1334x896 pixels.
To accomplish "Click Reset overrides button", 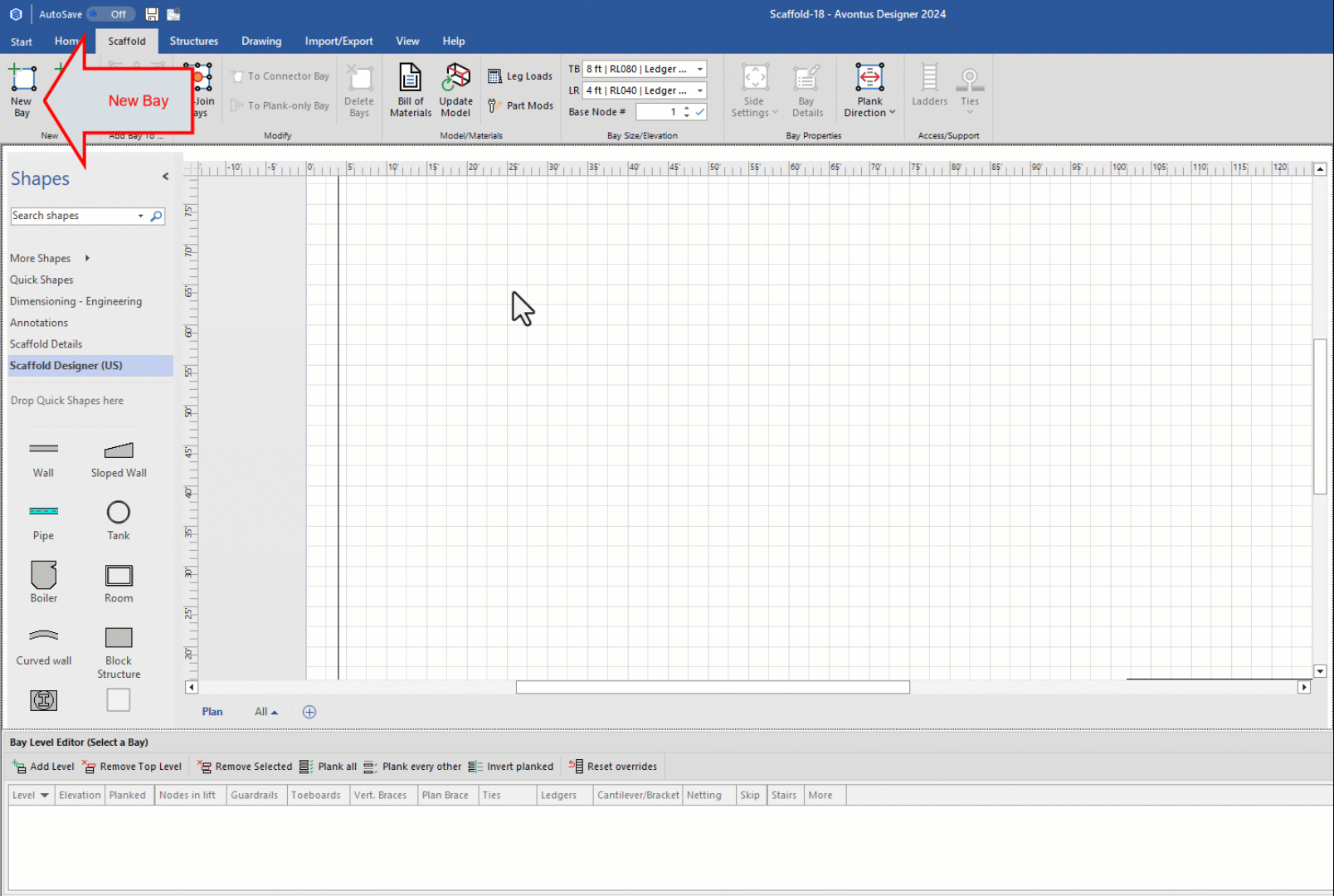I will point(613,767).
